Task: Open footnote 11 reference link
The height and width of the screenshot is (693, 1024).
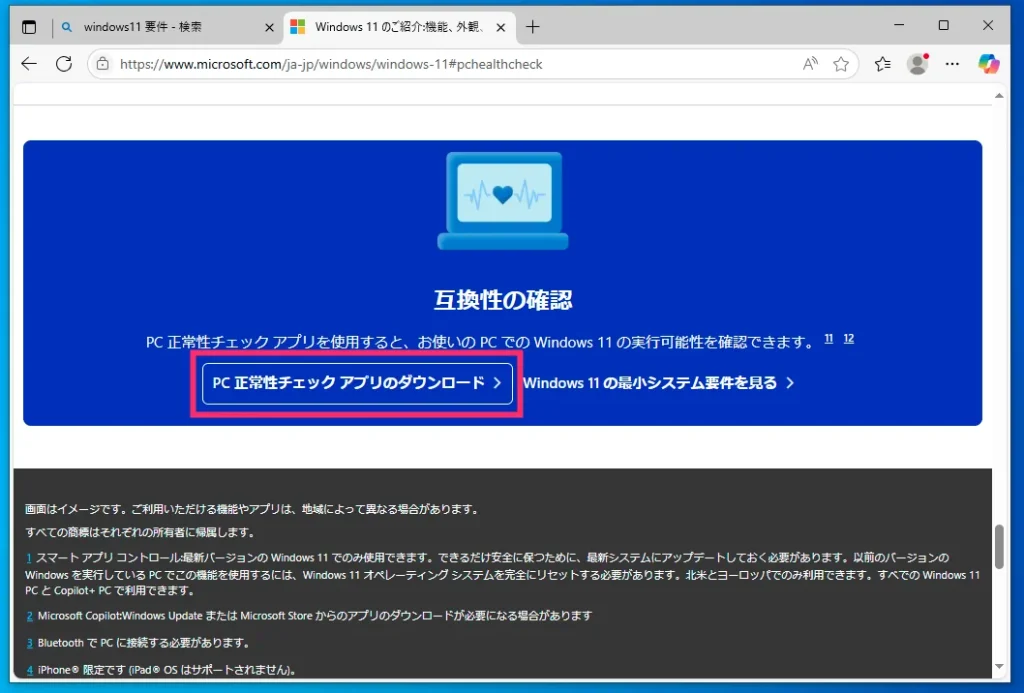Action: click(x=829, y=338)
